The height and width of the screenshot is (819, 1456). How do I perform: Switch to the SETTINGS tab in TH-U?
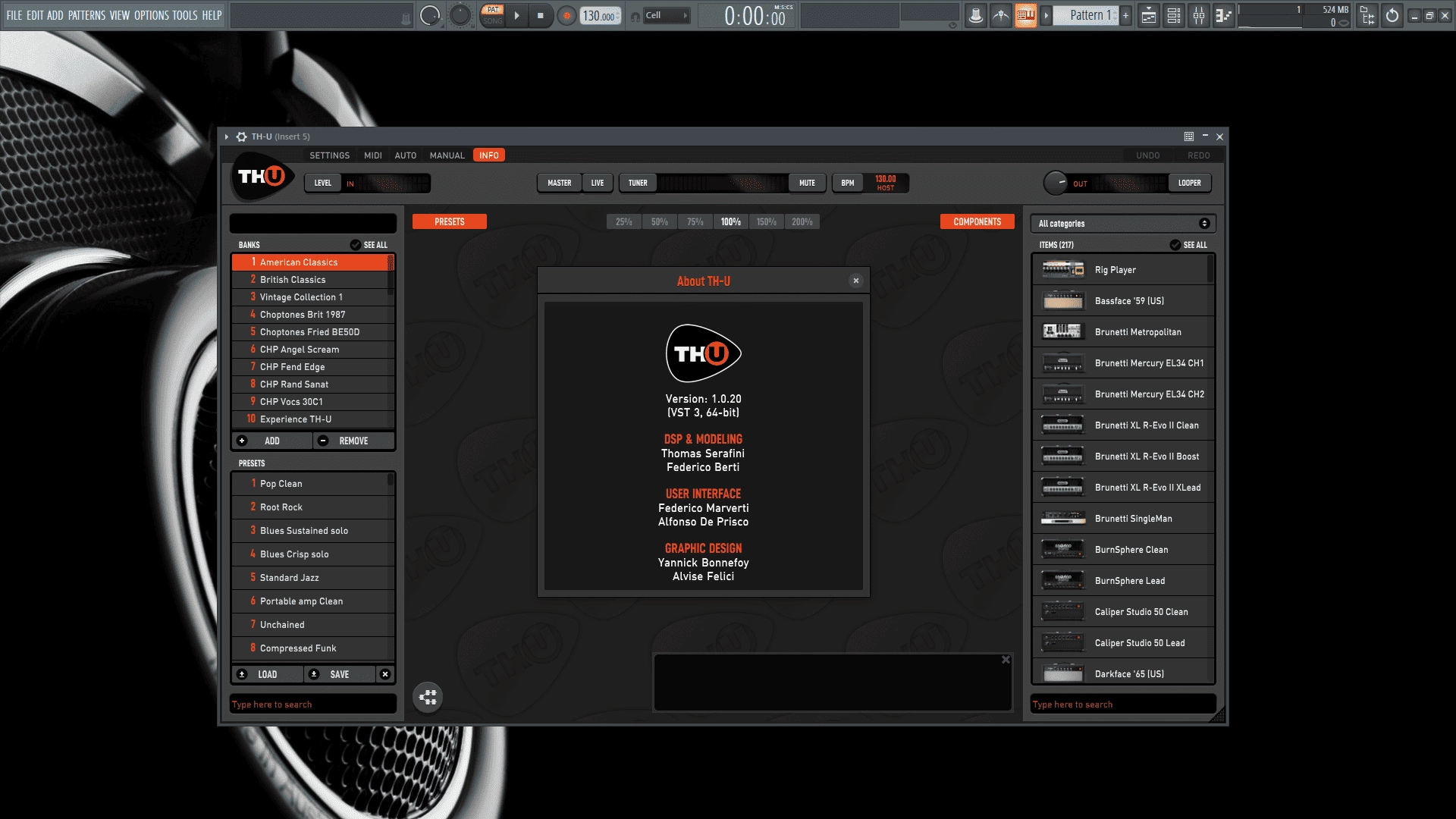[x=330, y=155]
